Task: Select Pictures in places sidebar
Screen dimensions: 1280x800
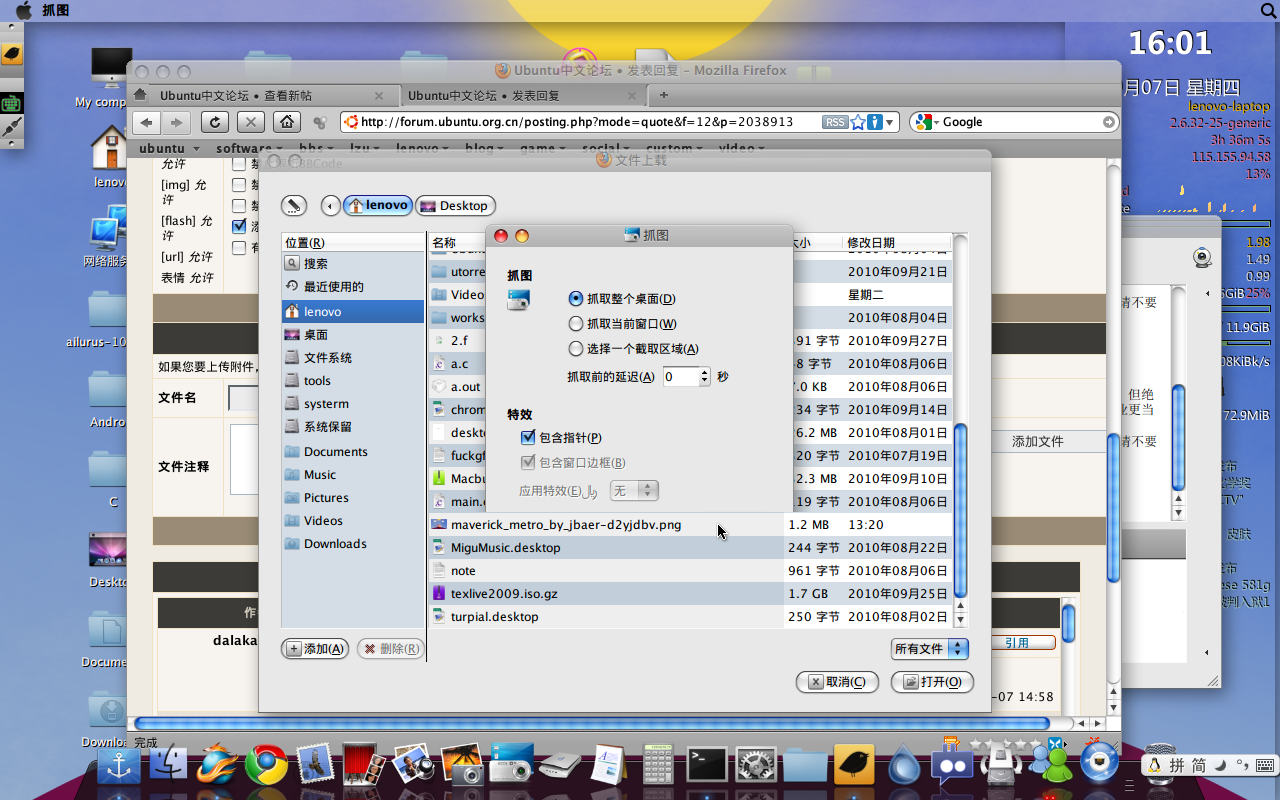Action: click(x=353, y=498)
